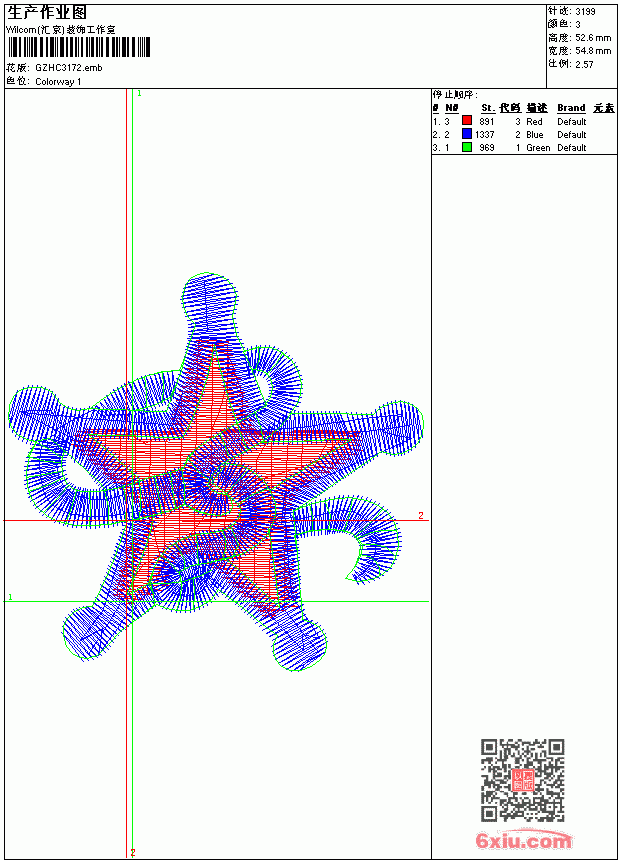Click the 代码 column header
The height and width of the screenshot is (860, 620).
point(510,108)
